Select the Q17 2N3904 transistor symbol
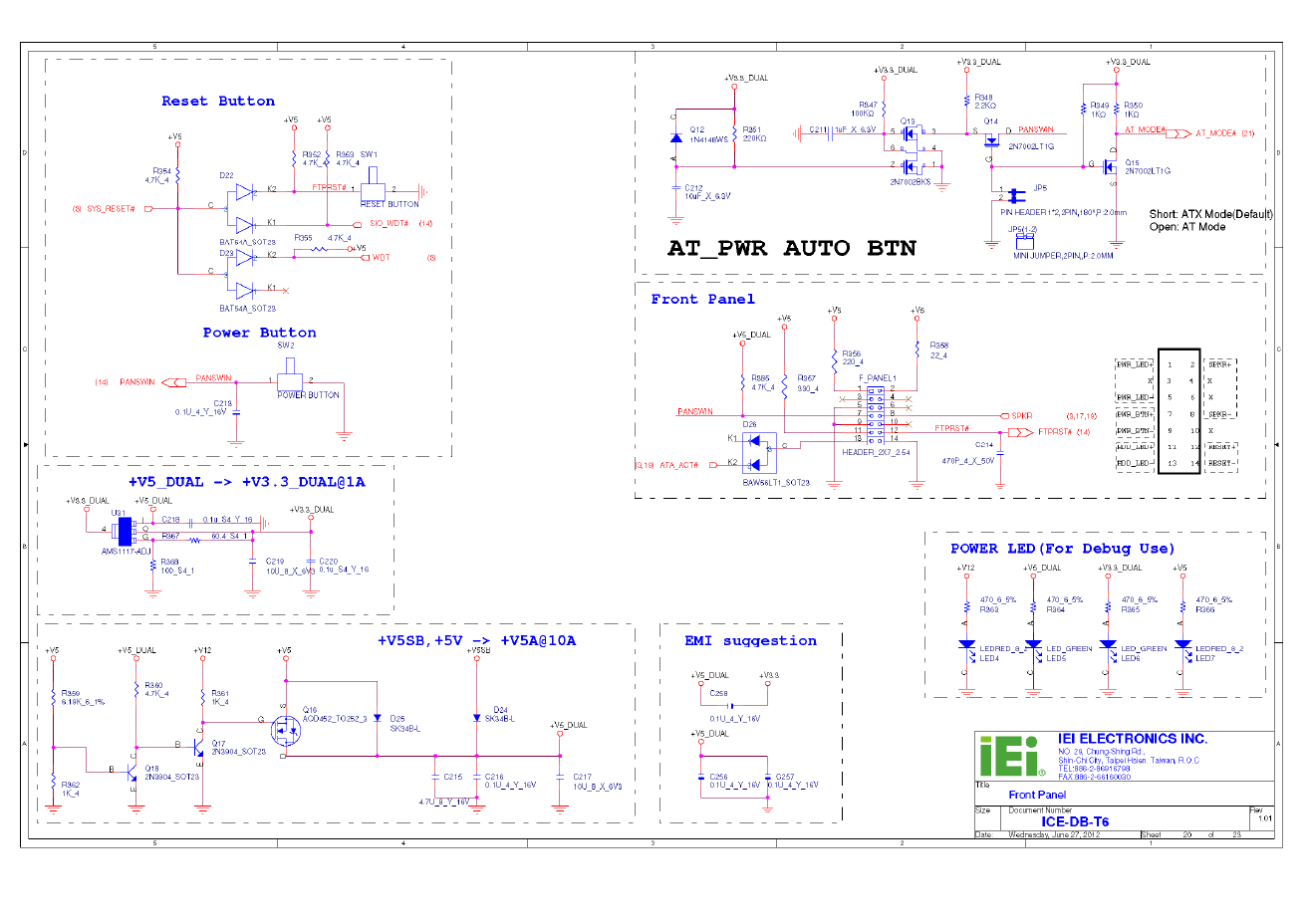 pyautogui.click(x=199, y=747)
